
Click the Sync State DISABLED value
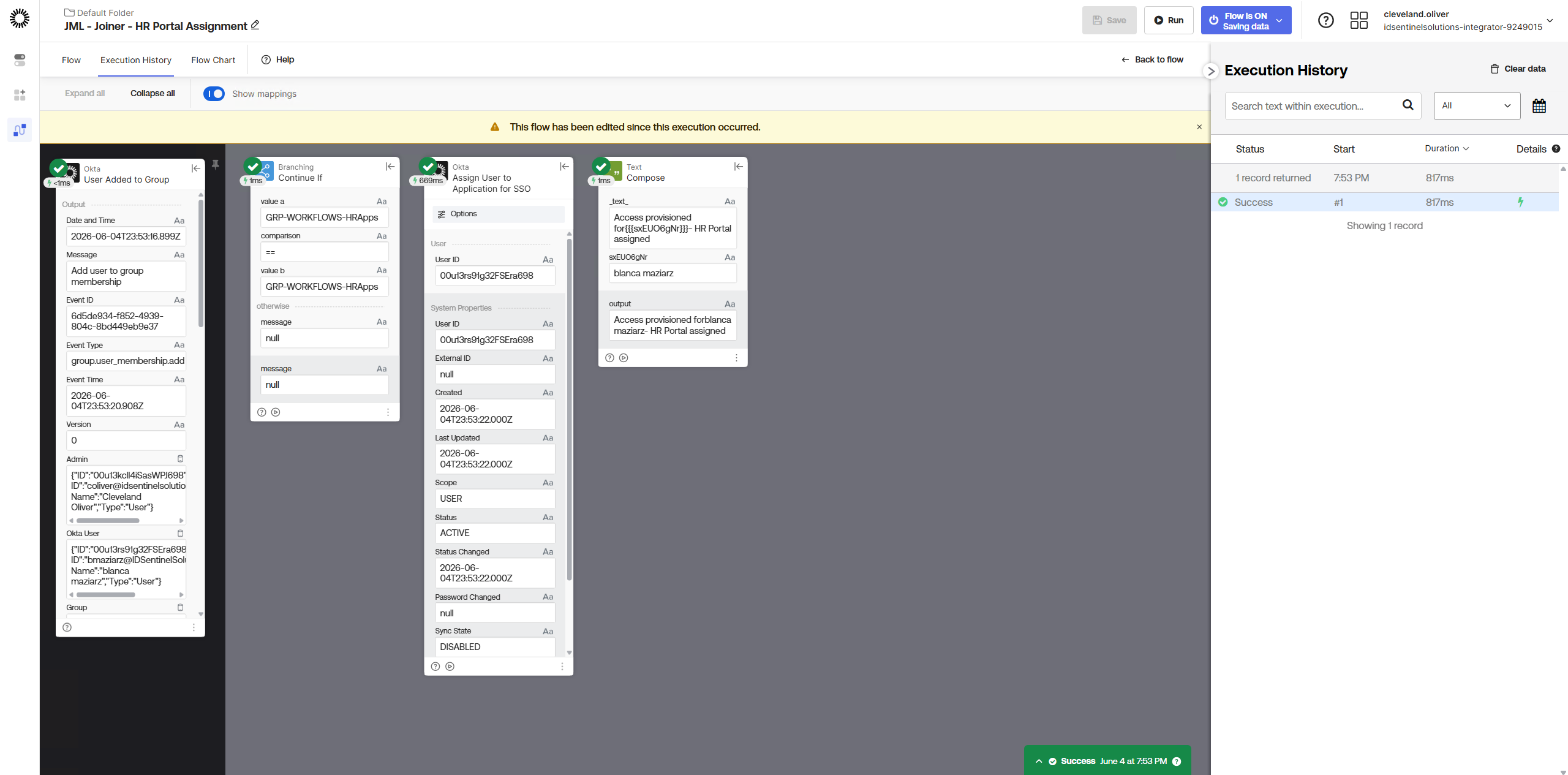495,647
